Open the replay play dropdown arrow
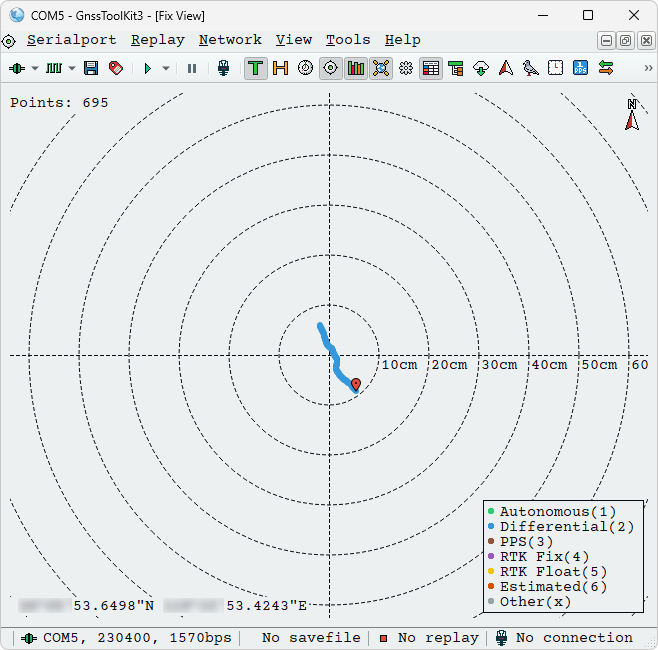658x650 pixels. (x=166, y=68)
